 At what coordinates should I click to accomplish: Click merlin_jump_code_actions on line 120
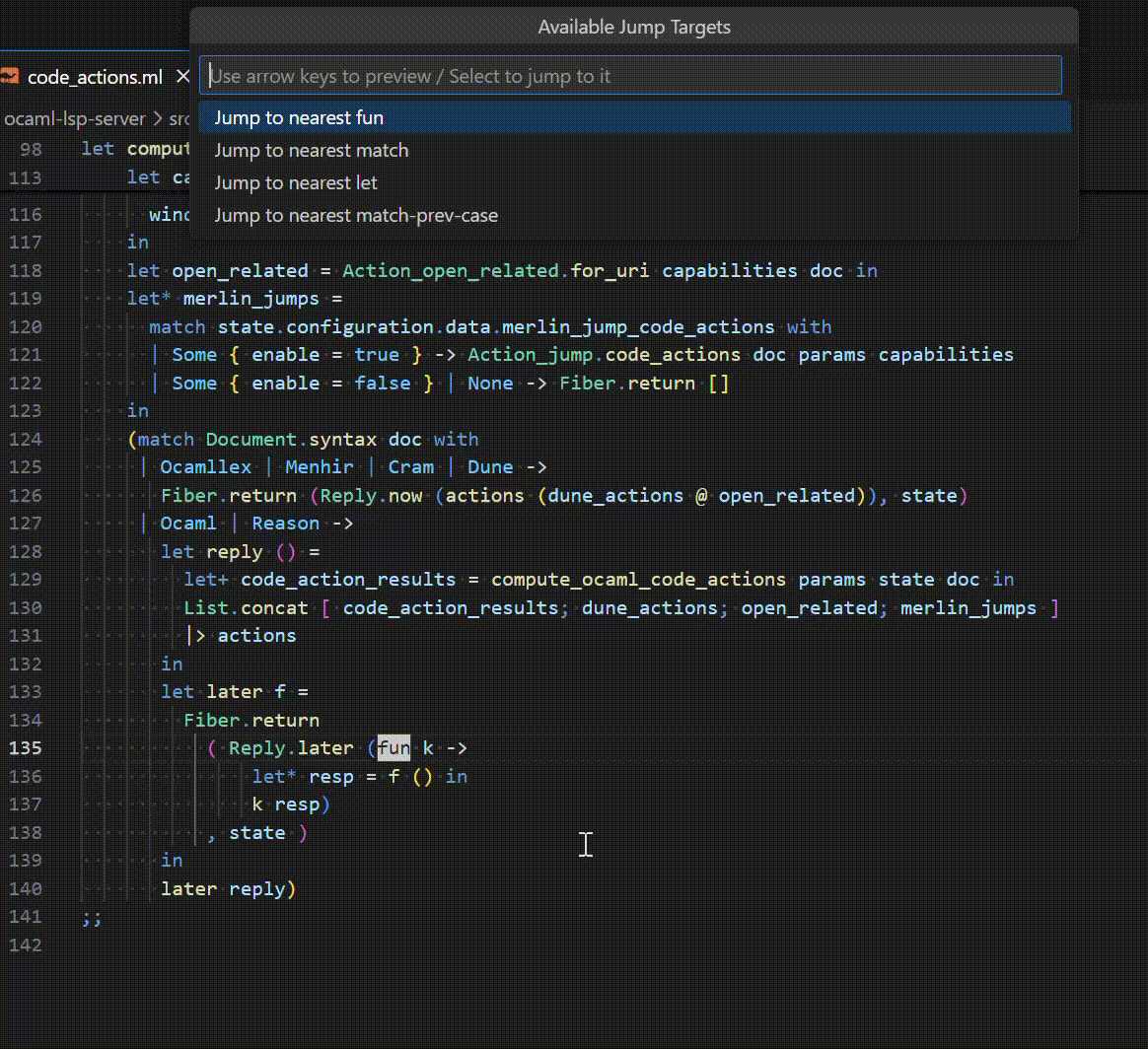[x=638, y=326]
